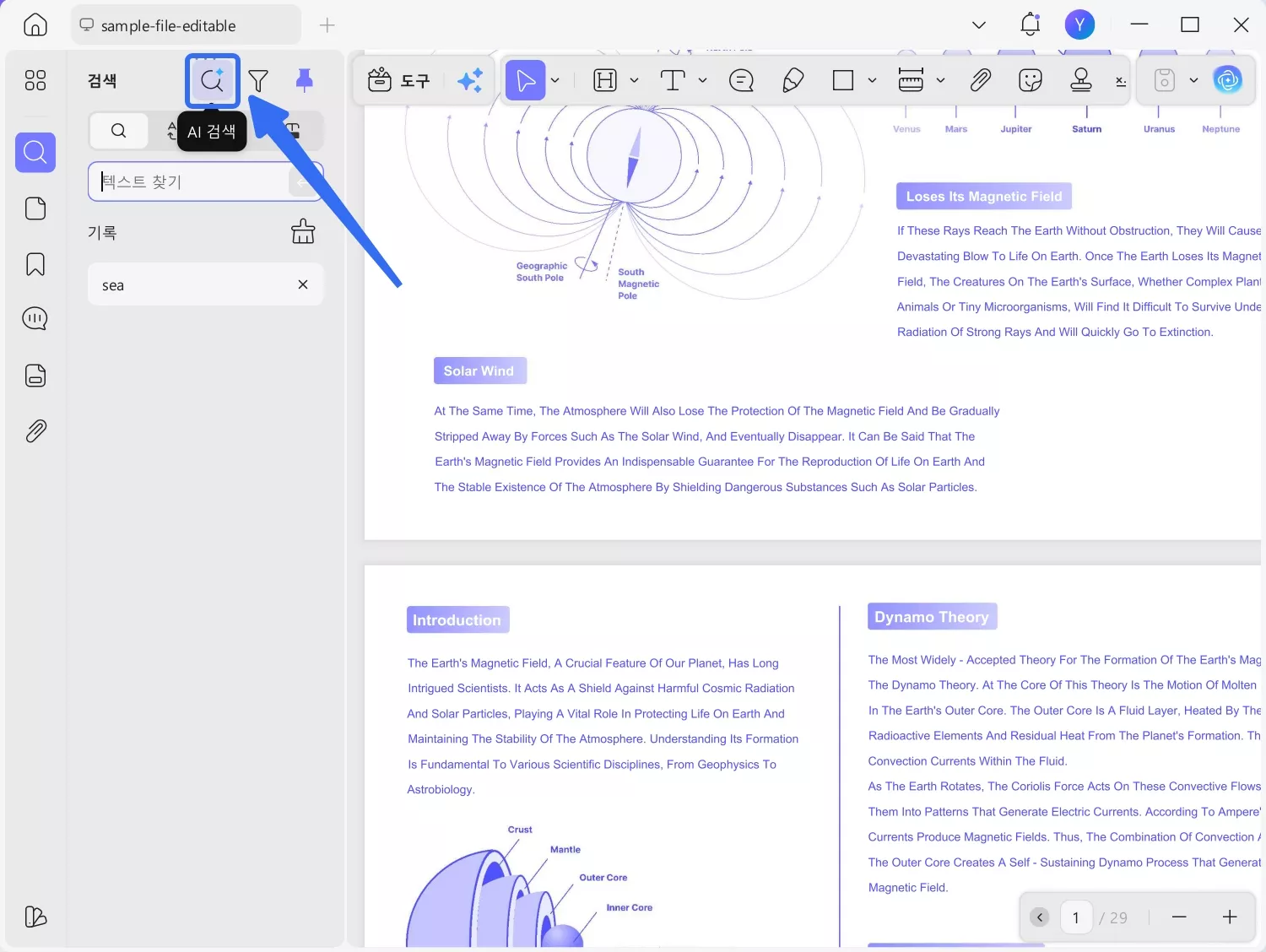This screenshot has width=1266, height=952.
Task: Click the page number field showing 1
Action: [1076, 917]
